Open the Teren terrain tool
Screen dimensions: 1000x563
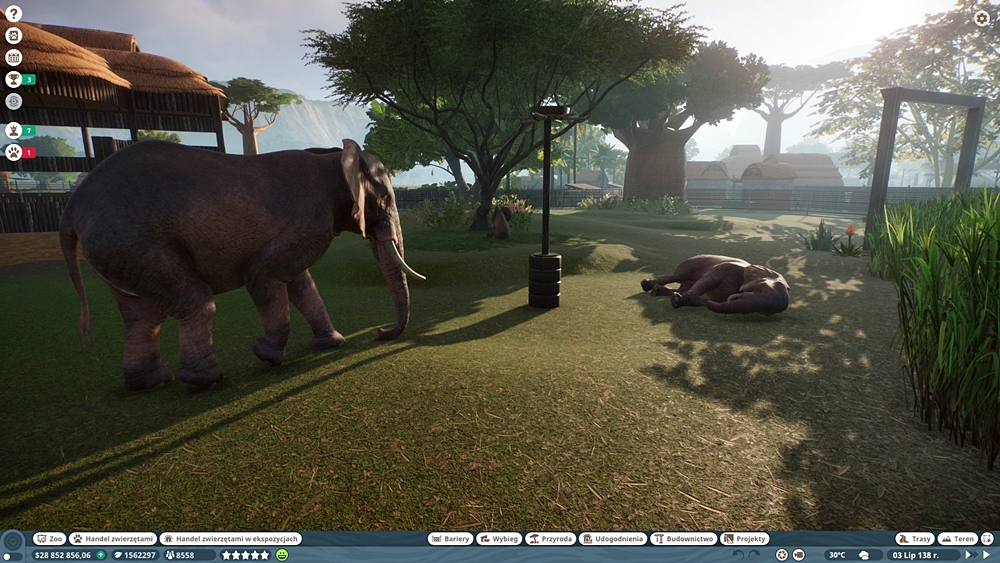point(957,539)
